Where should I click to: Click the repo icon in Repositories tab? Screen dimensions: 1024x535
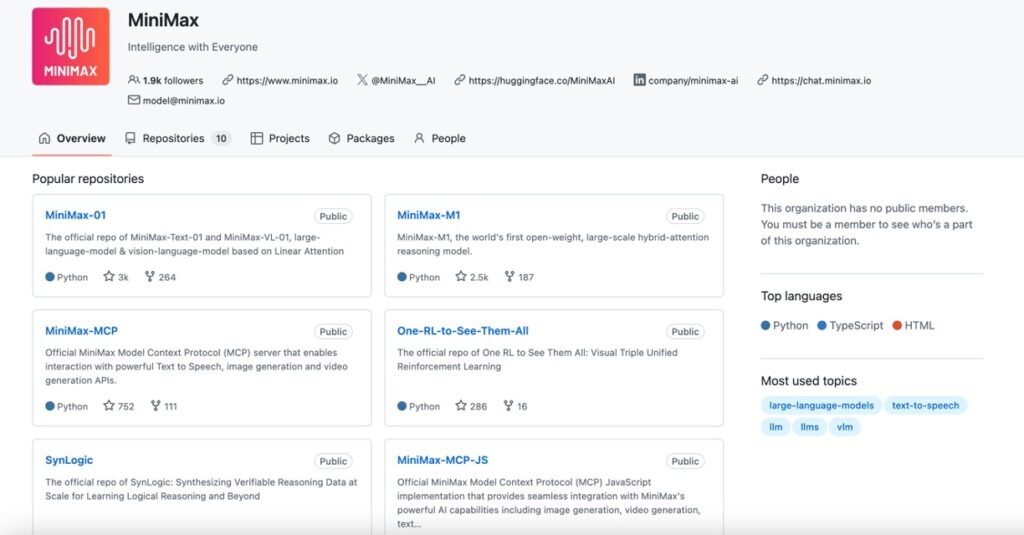point(130,138)
